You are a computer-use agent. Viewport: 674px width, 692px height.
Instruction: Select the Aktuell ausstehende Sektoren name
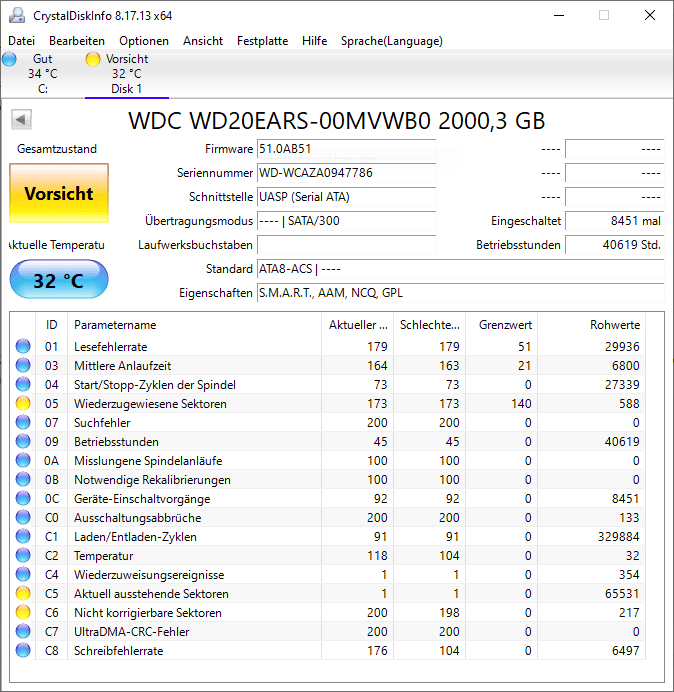pyautogui.click(x=151, y=594)
